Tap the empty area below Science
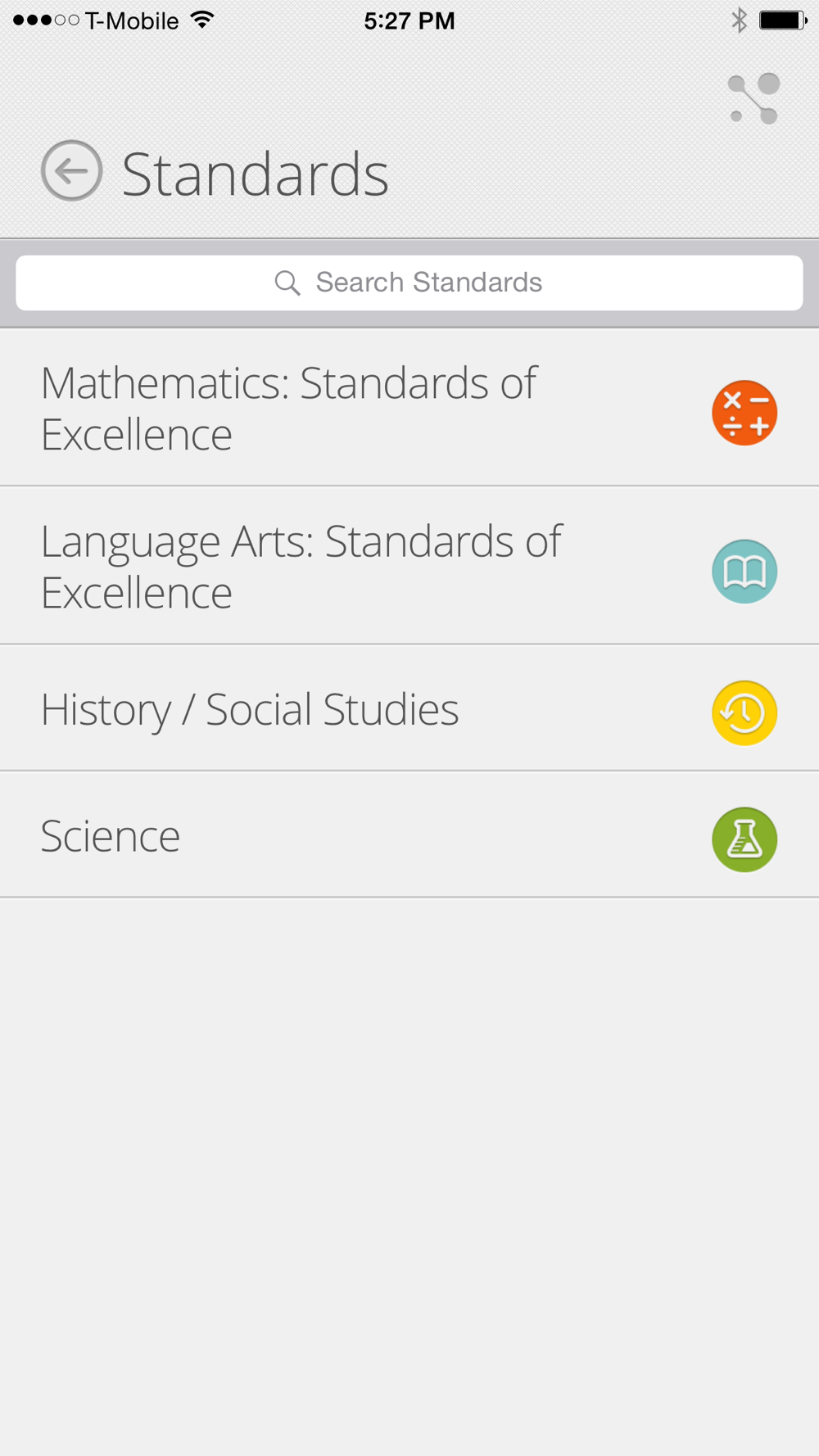 (409, 1176)
